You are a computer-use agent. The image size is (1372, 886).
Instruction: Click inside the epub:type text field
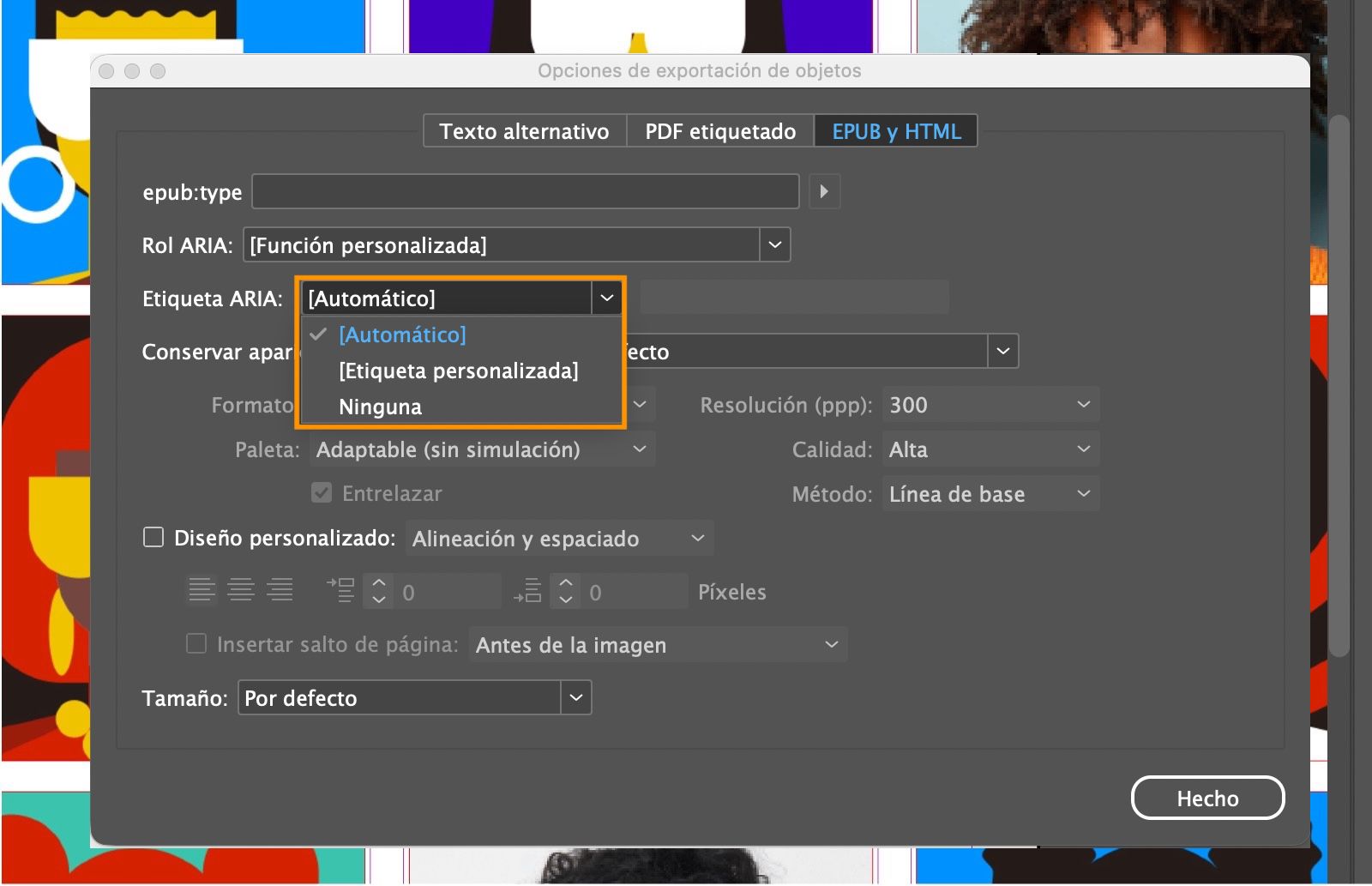tap(525, 191)
